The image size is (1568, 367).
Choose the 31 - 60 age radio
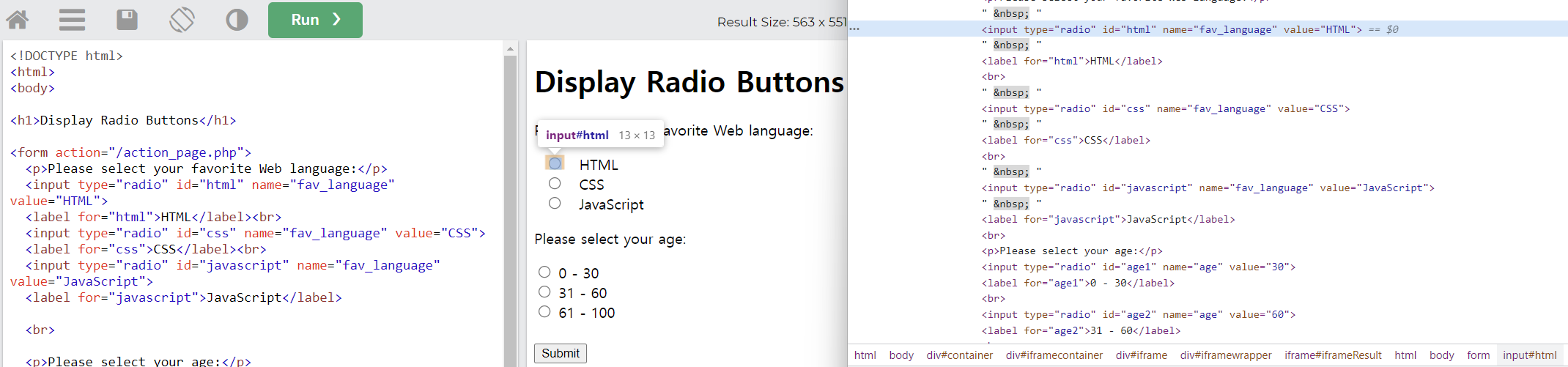click(544, 292)
